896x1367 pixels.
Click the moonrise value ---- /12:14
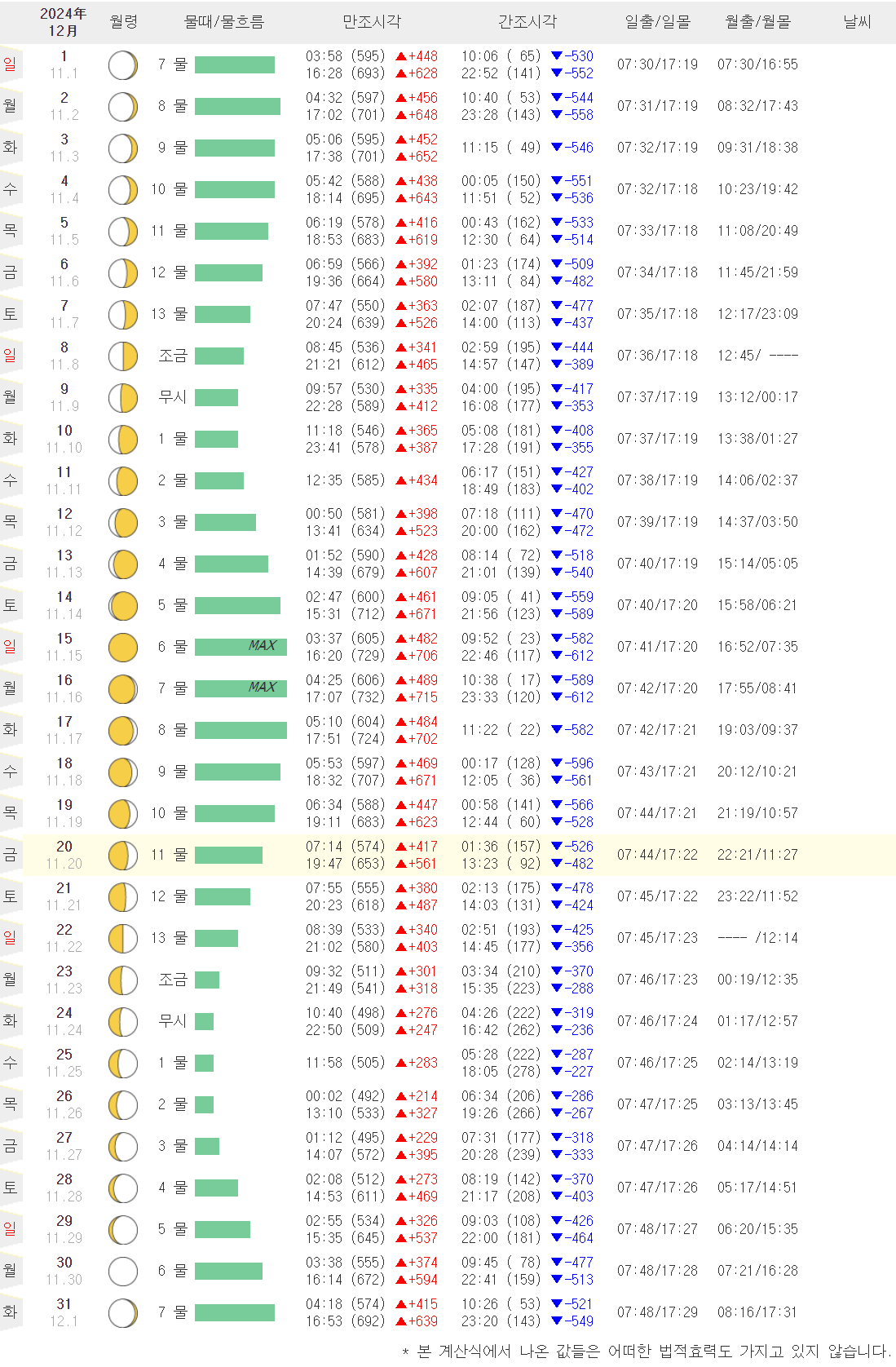757,938
